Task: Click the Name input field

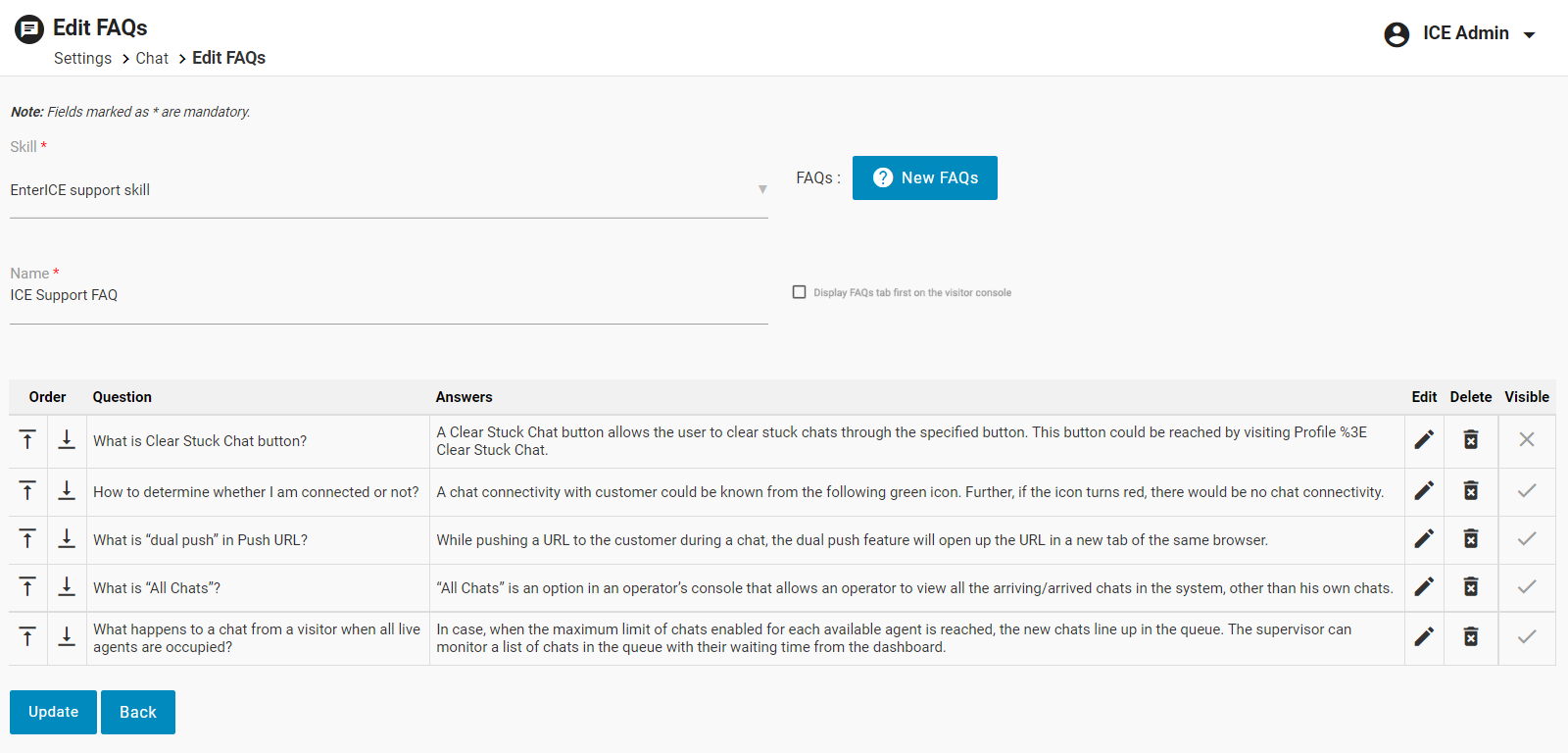Action: (388, 296)
